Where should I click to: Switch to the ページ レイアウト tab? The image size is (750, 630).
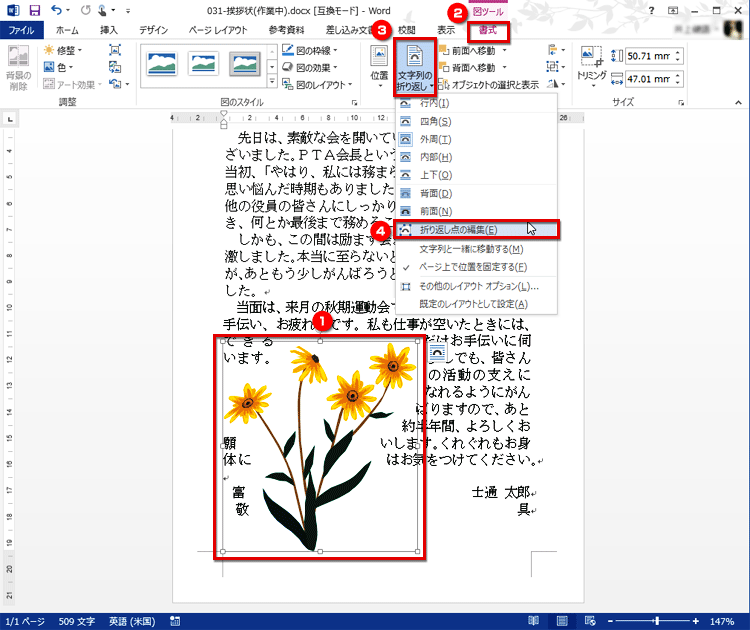coord(218,30)
